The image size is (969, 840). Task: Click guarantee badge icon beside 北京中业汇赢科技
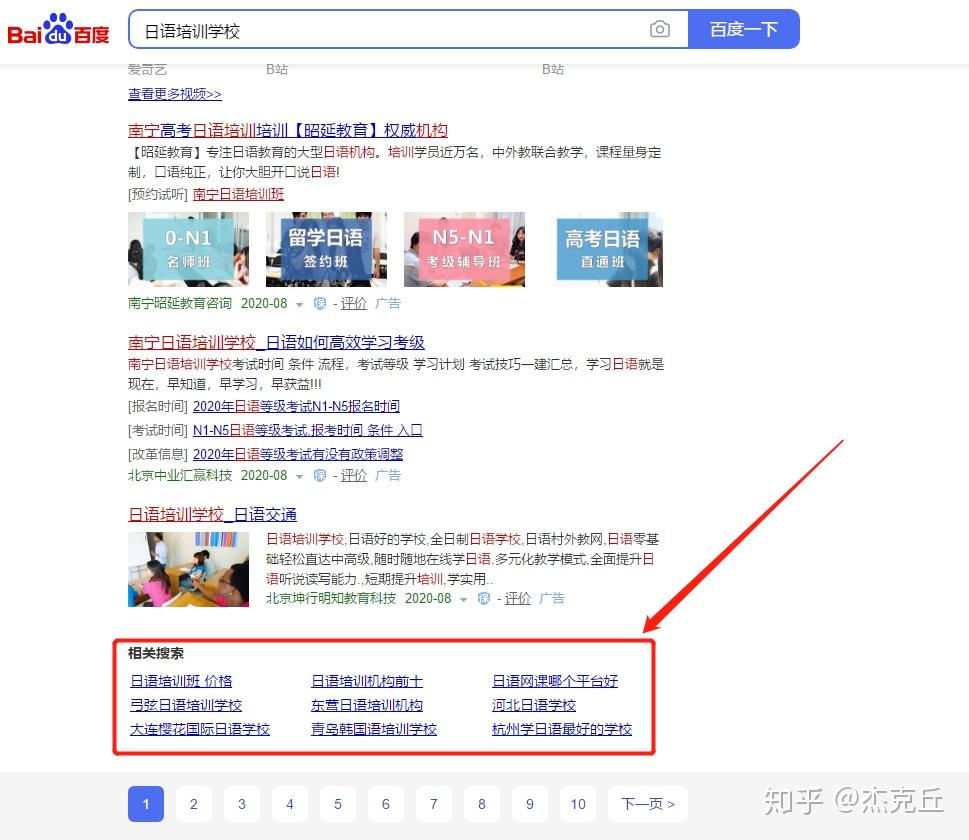pos(320,475)
